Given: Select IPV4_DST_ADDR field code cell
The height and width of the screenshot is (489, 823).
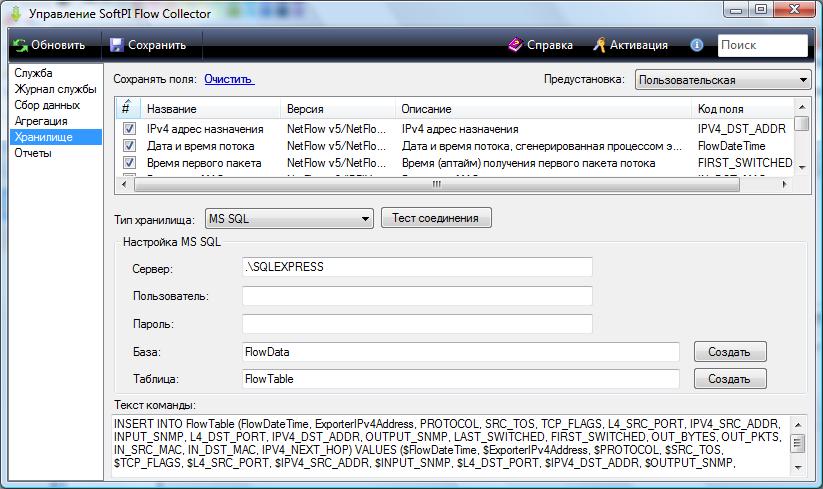Looking at the screenshot, I should [742, 129].
